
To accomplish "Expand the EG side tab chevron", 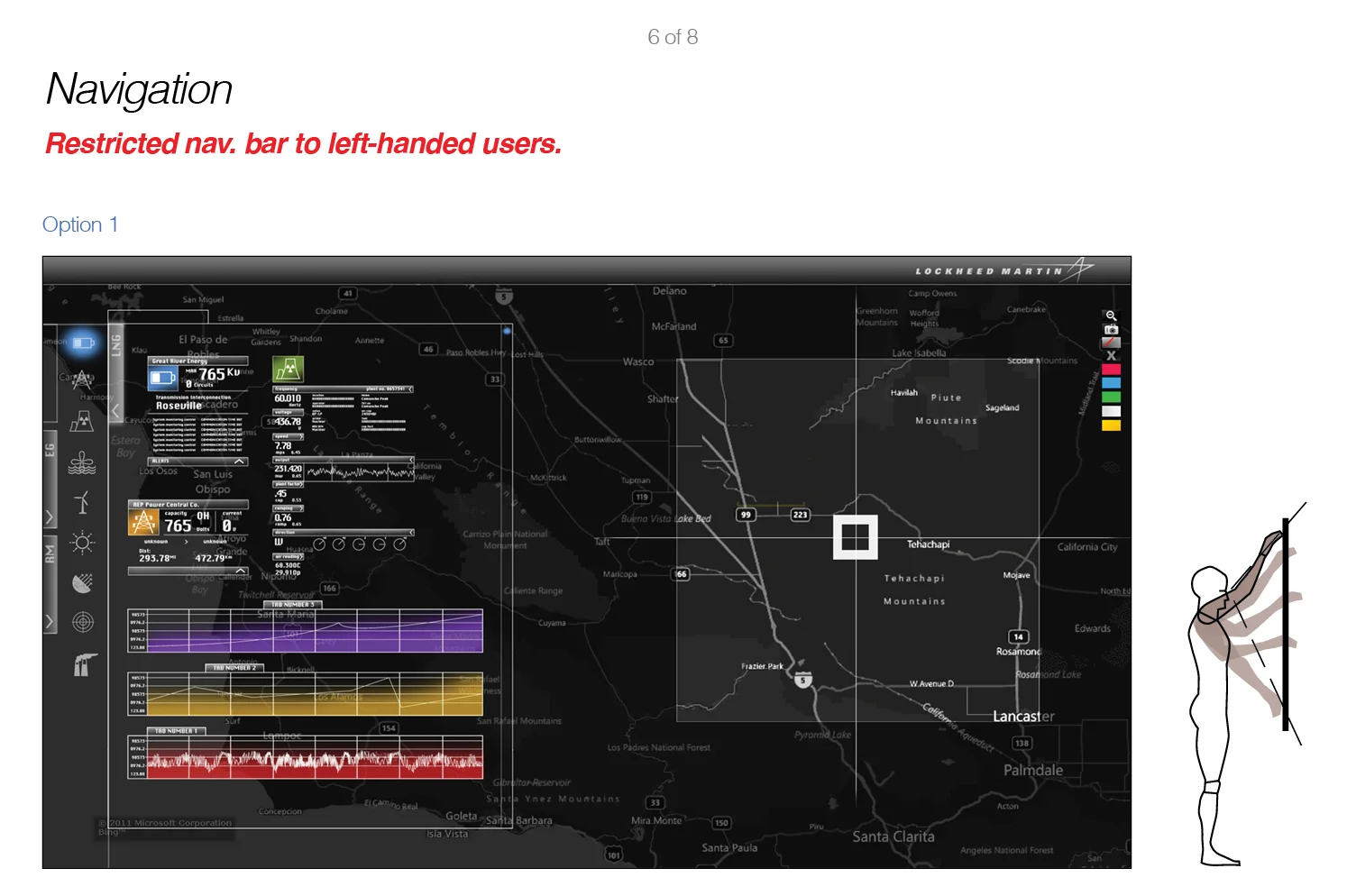I will pos(50,517).
